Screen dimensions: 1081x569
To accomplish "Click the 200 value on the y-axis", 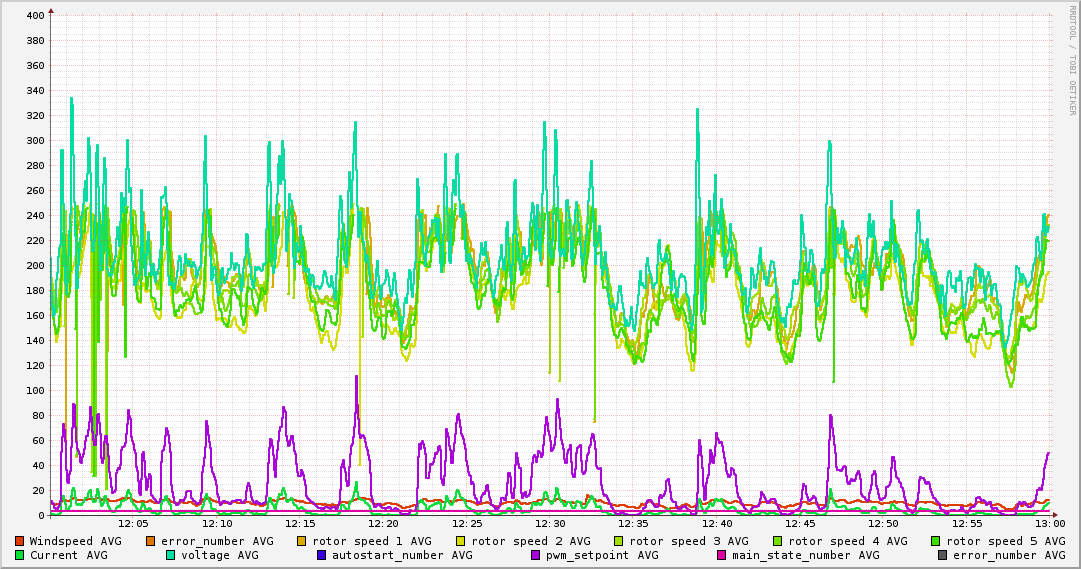I will coord(34,266).
